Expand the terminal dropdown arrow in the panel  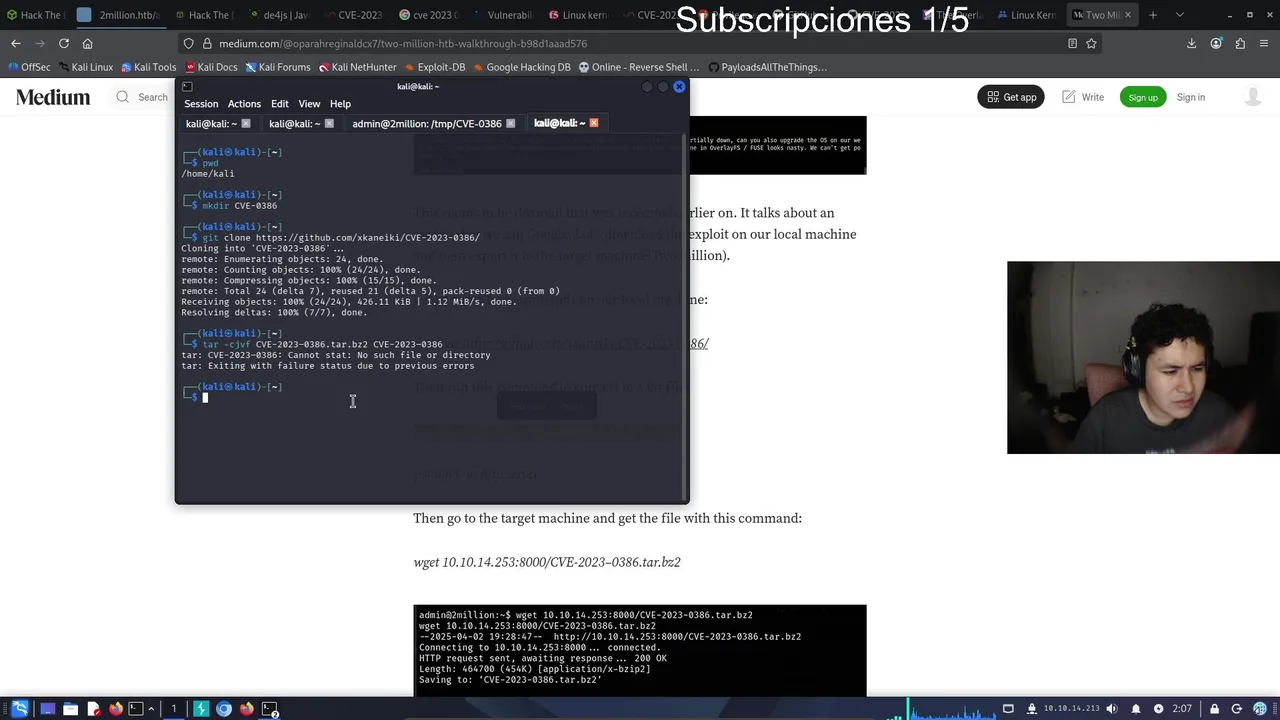click(151, 709)
